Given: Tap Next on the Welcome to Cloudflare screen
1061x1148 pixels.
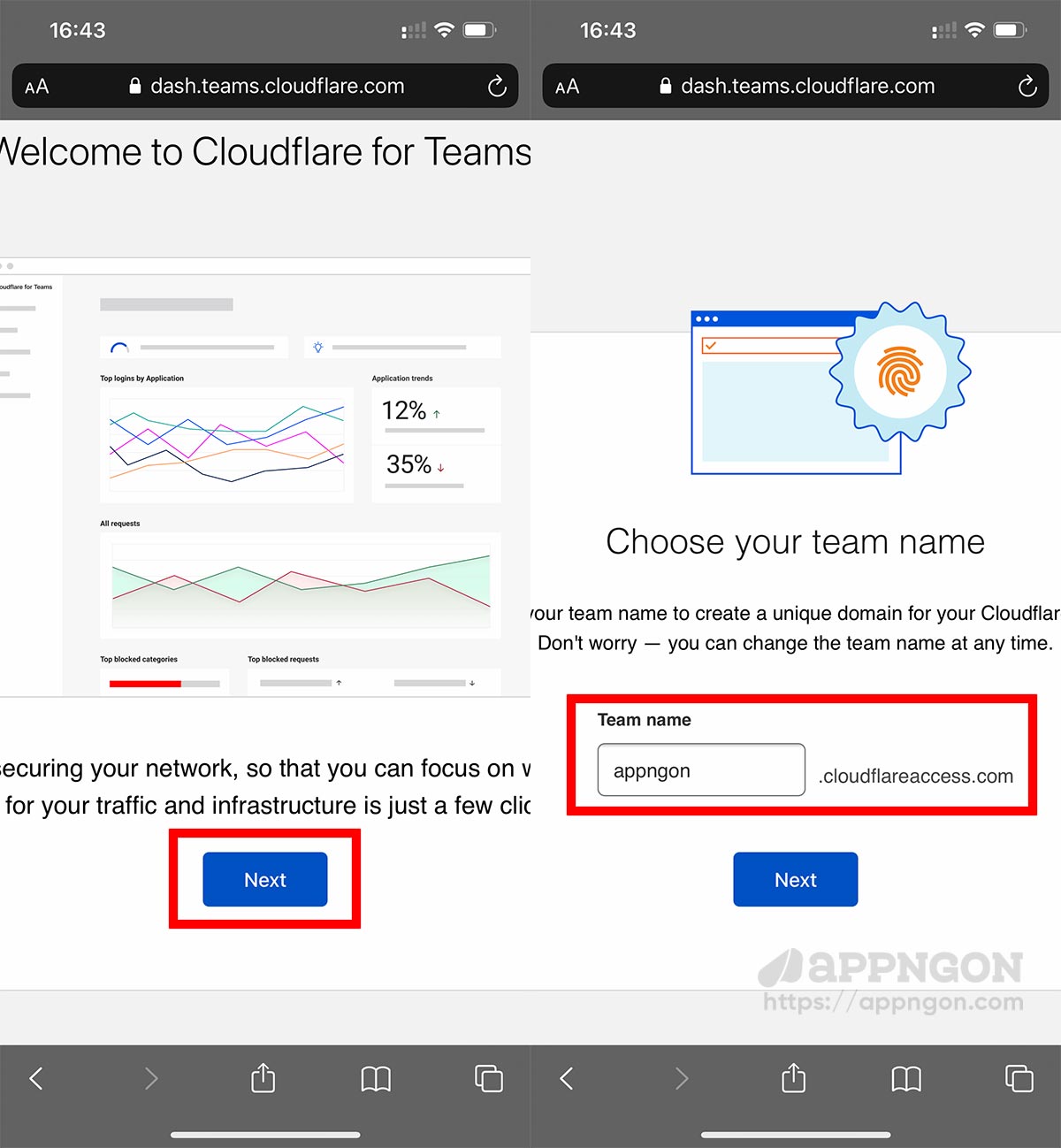Looking at the screenshot, I should (x=265, y=879).
